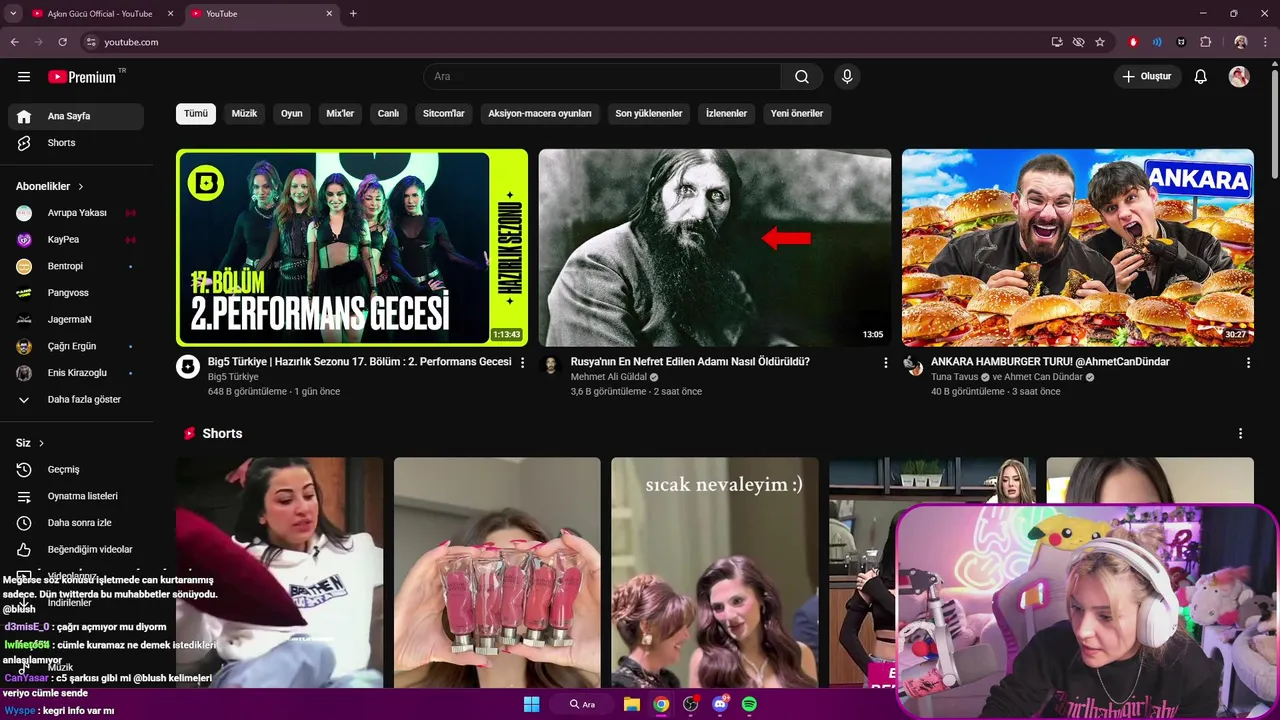The image size is (1280, 720).
Task: Select the Mix'ler filter chip
Action: (x=340, y=114)
